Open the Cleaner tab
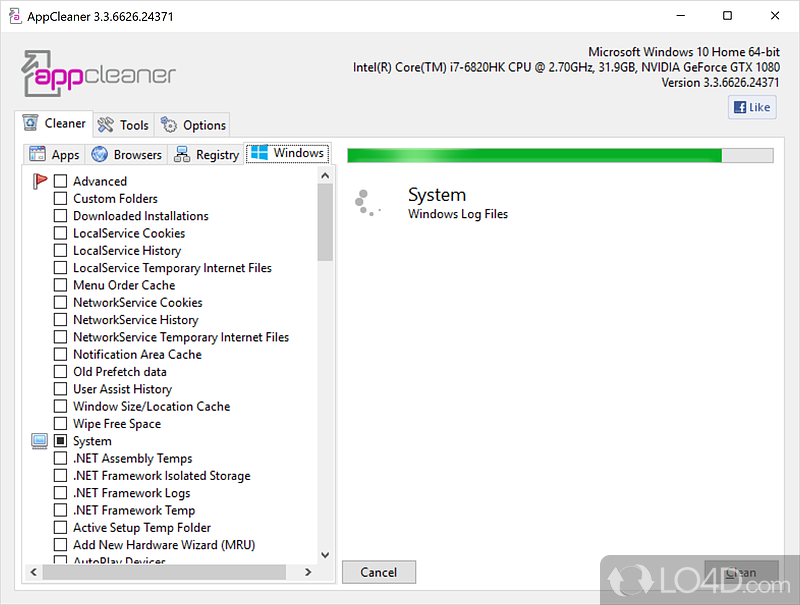This screenshot has width=800, height=605. 54,123
